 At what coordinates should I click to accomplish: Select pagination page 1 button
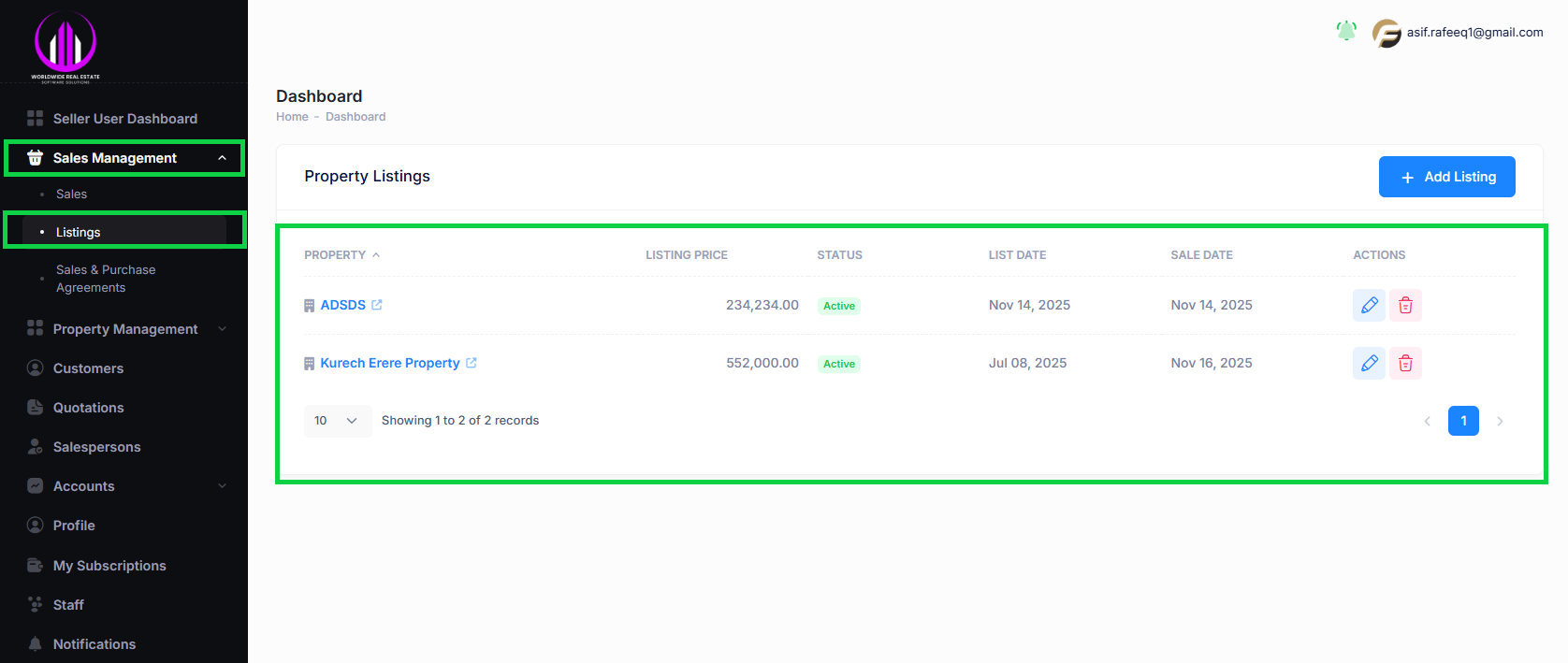pos(1463,421)
